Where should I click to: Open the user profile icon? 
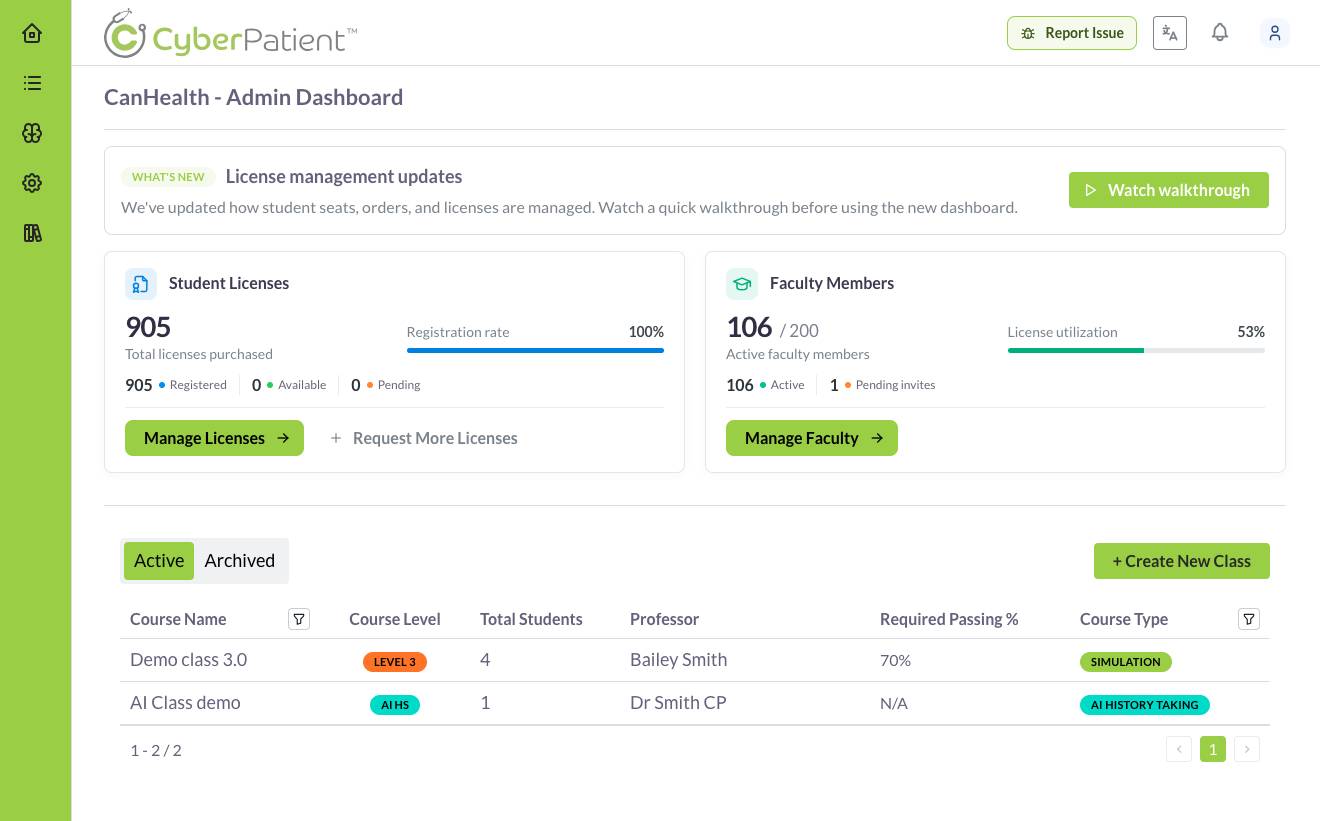pyautogui.click(x=1275, y=33)
